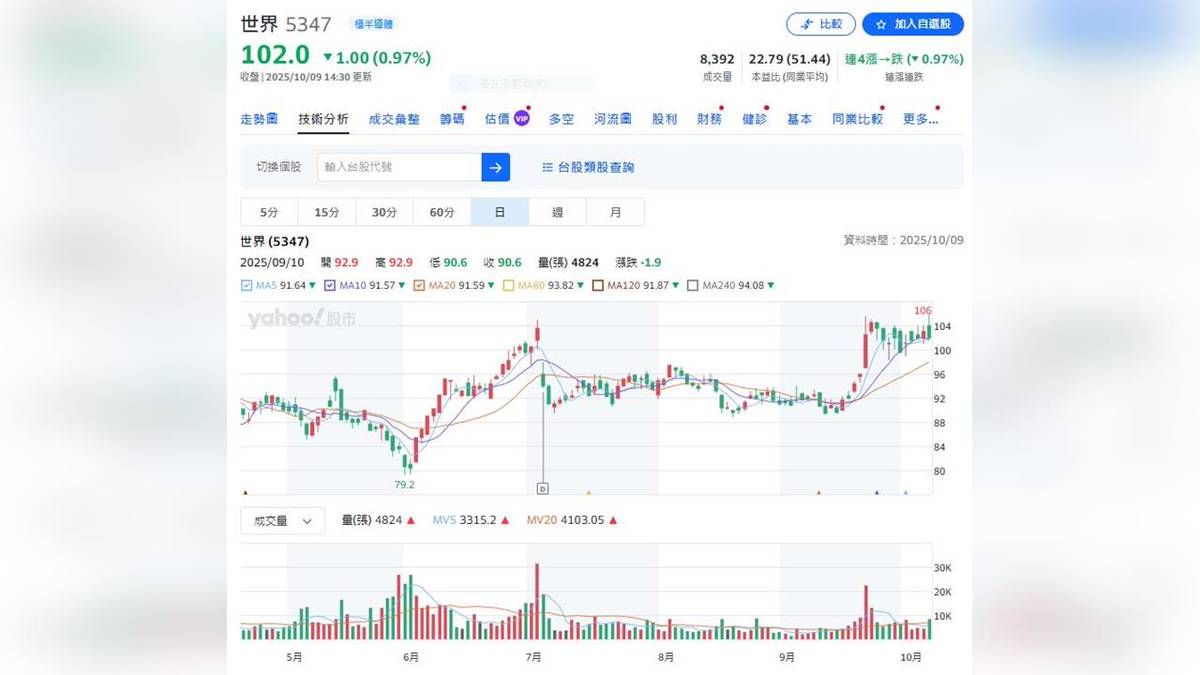Switch to the 週 weekly chart tab

point(558,211)
